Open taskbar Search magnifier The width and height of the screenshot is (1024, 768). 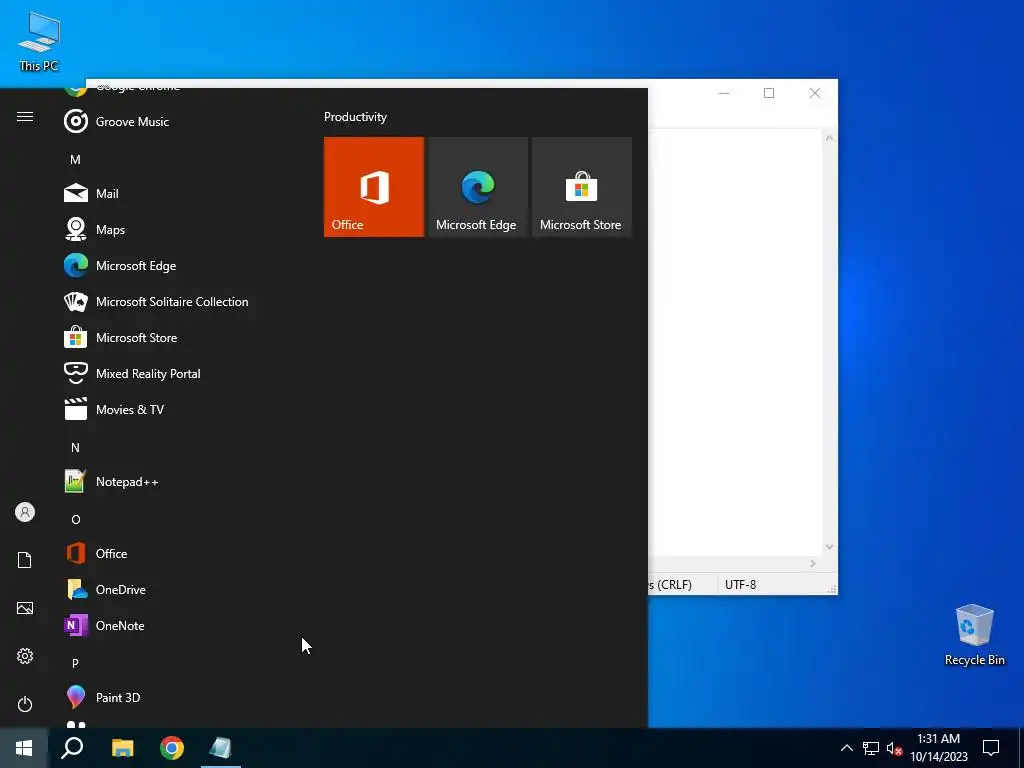(72, 748)
